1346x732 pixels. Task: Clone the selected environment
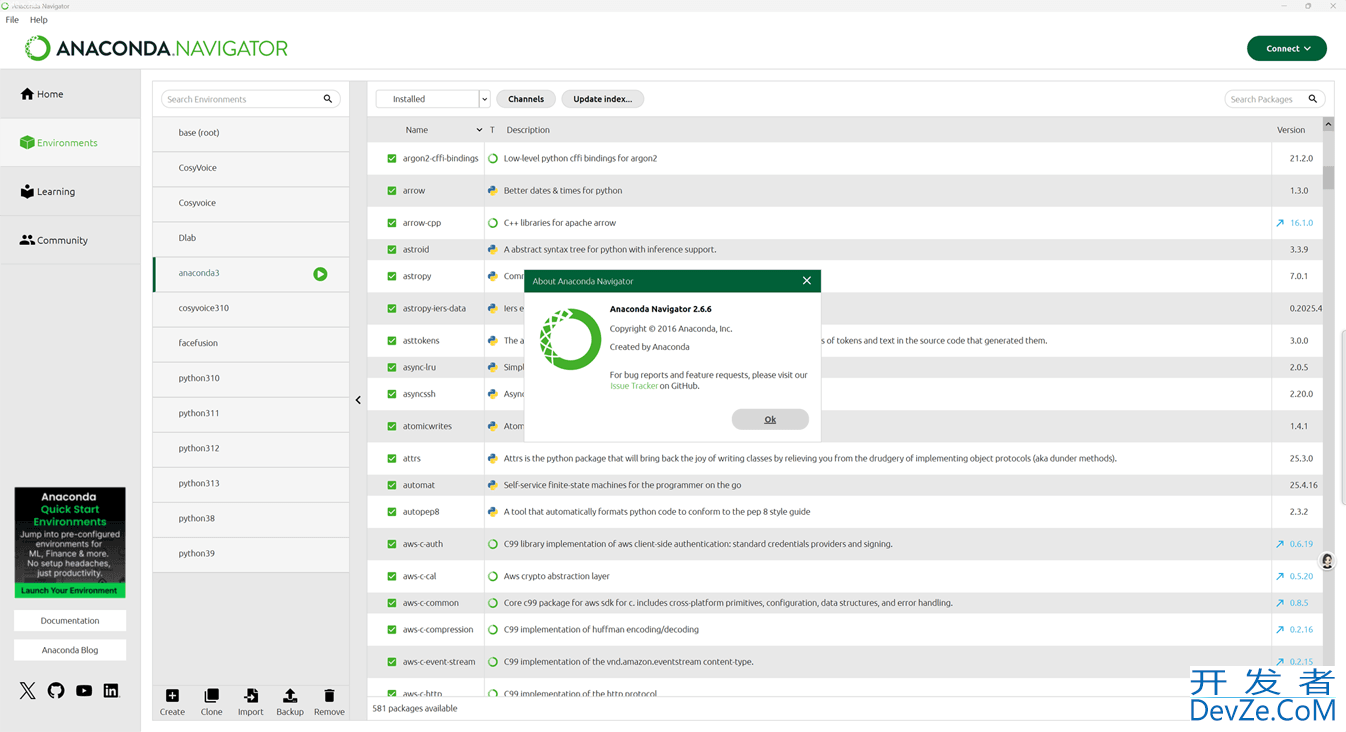click(x=211, y=702)
